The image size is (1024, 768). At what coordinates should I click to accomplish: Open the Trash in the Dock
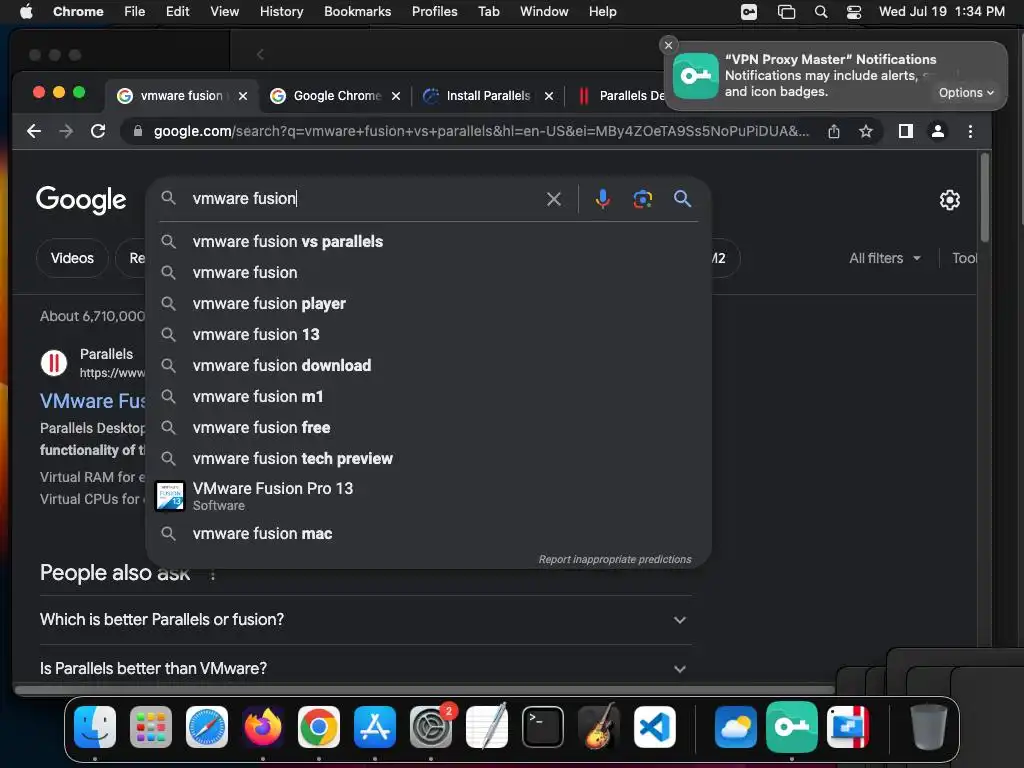coord(928,727)
